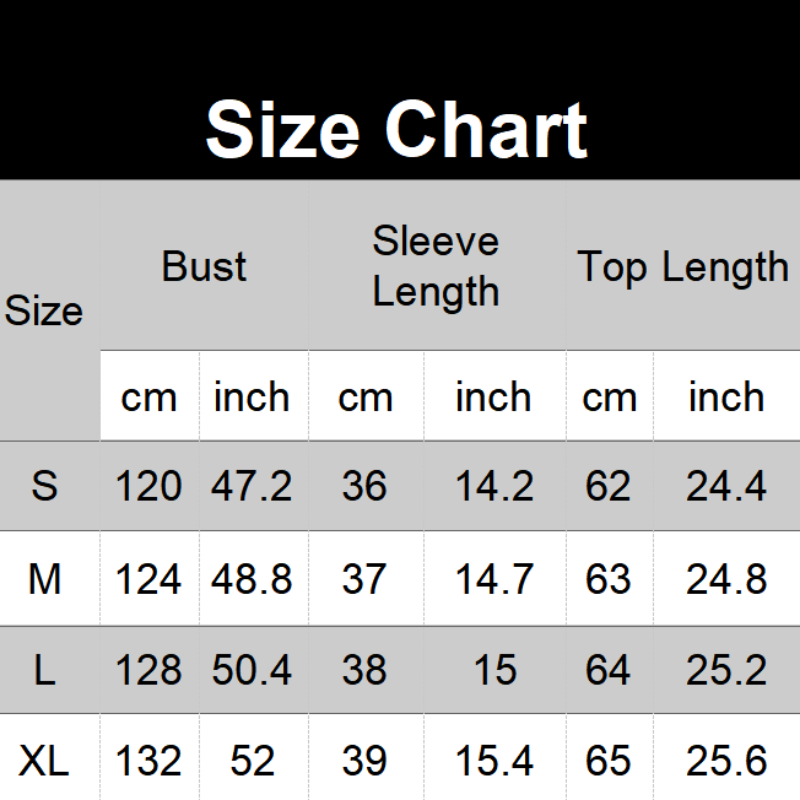800x800 pixels.
Task: Select the 132 cm bust value for XL
Action: pos(149,763)
